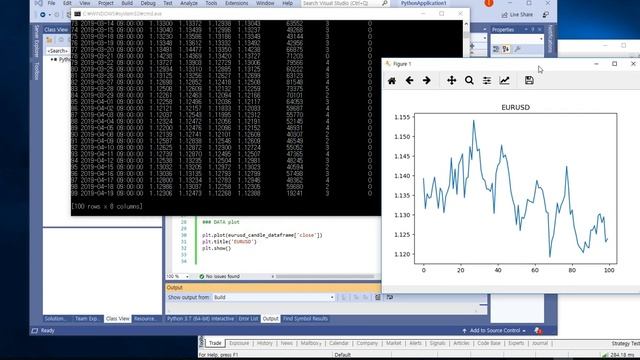
Task: Open the Help menu
Action: [x=287, y=3]
